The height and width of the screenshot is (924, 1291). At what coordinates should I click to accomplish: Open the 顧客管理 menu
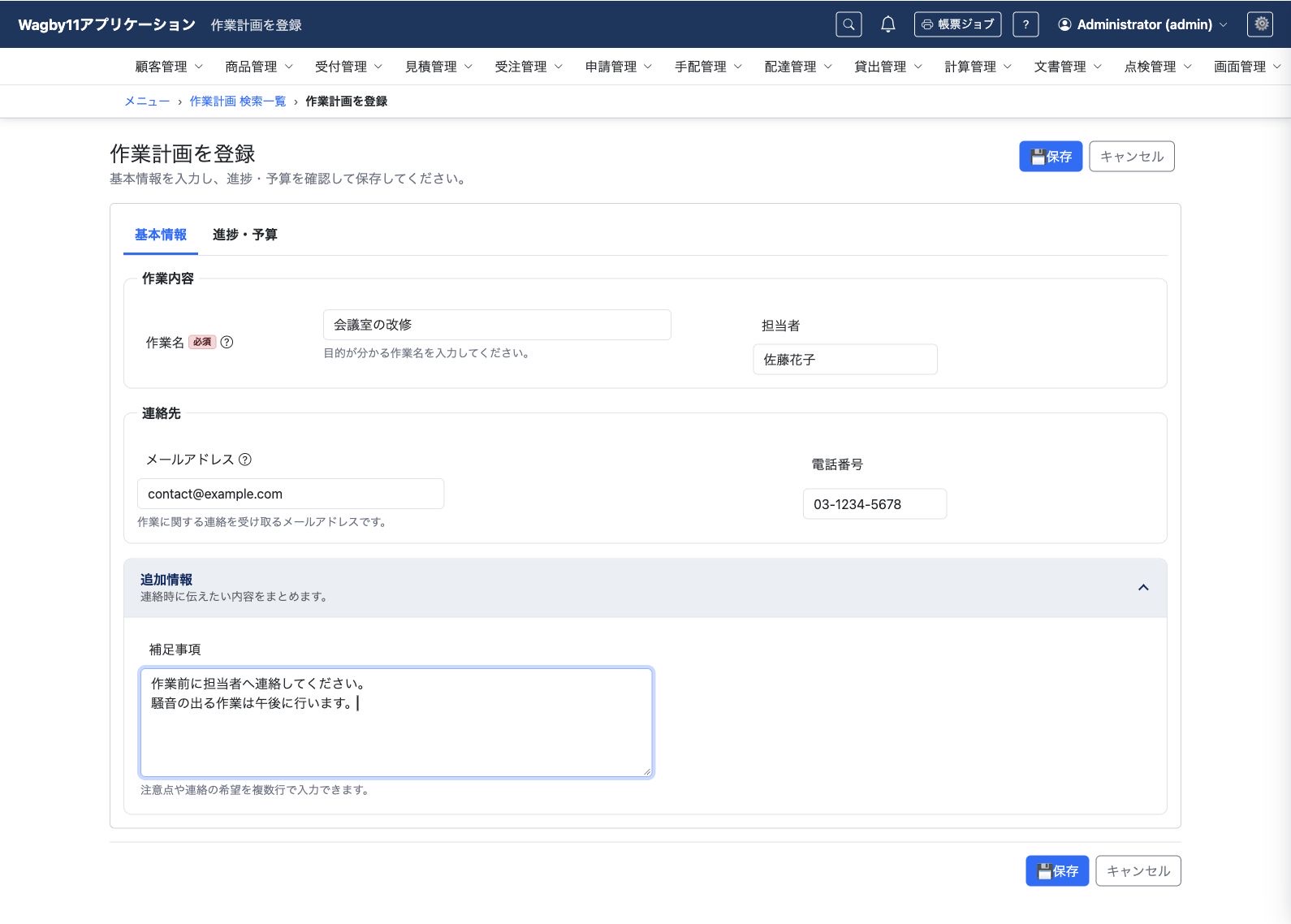(169, 67)
